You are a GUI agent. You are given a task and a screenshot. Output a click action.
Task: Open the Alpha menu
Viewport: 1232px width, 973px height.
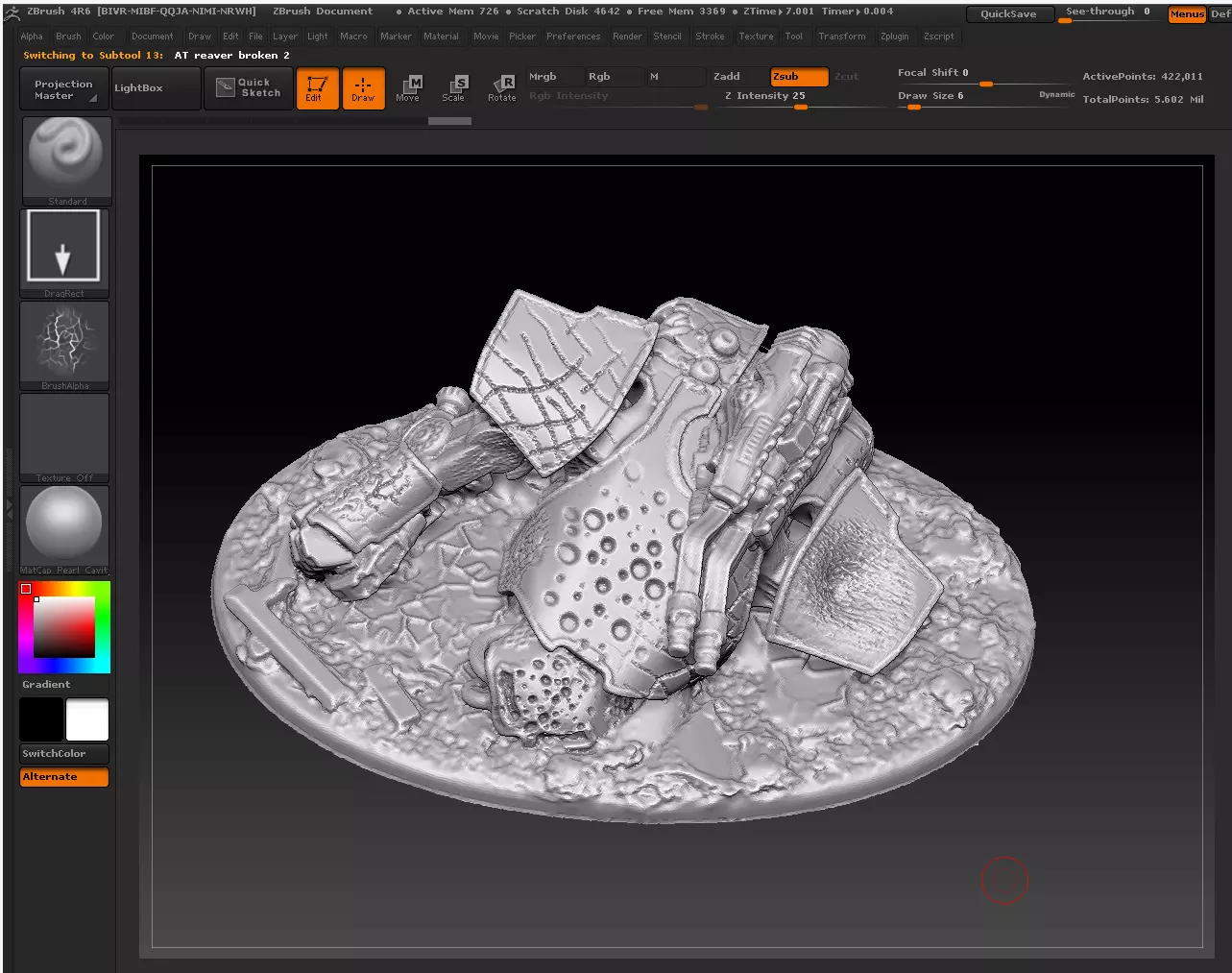(x=32, y=36)
